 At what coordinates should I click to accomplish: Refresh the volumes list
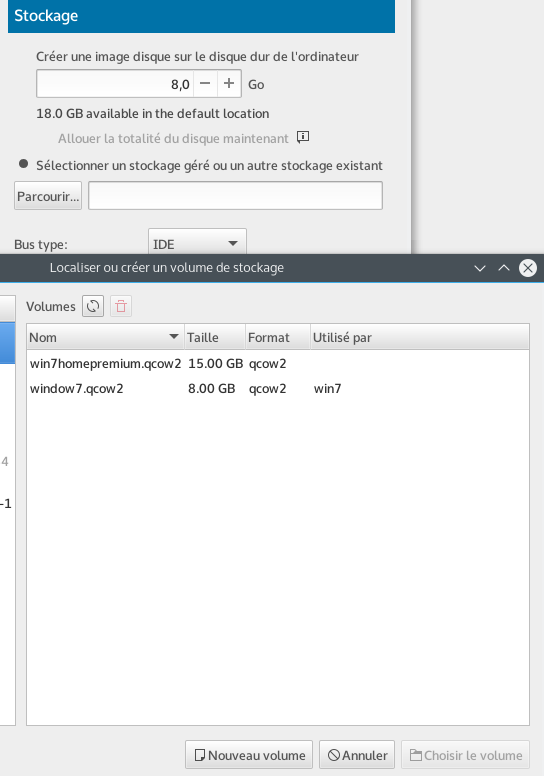(x=93, y=306)
